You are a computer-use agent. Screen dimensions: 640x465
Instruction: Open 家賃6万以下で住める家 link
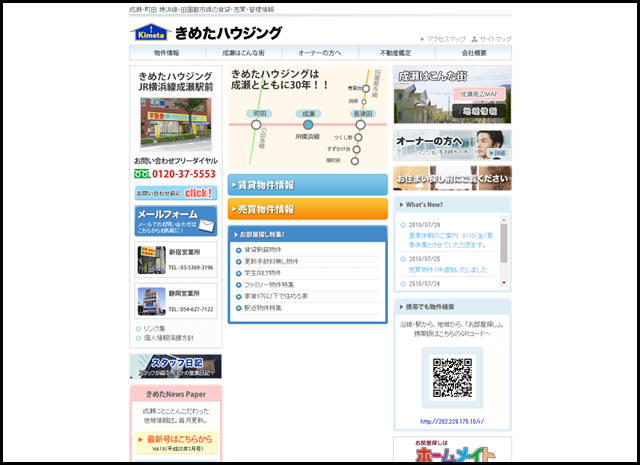pyautogui.click(x=276, y=296)
